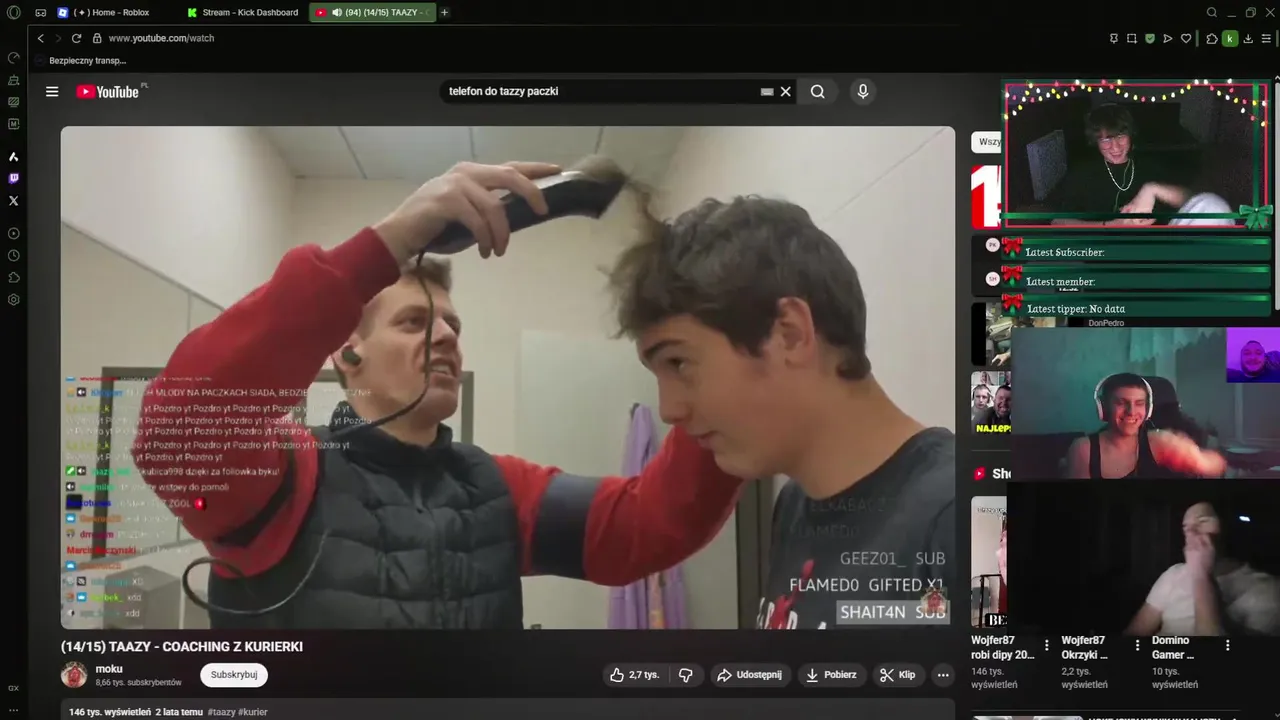The height and width of the screenshot is (720, 1280).
Task: Go forward to the next page
Action: (x=58, y=38)
